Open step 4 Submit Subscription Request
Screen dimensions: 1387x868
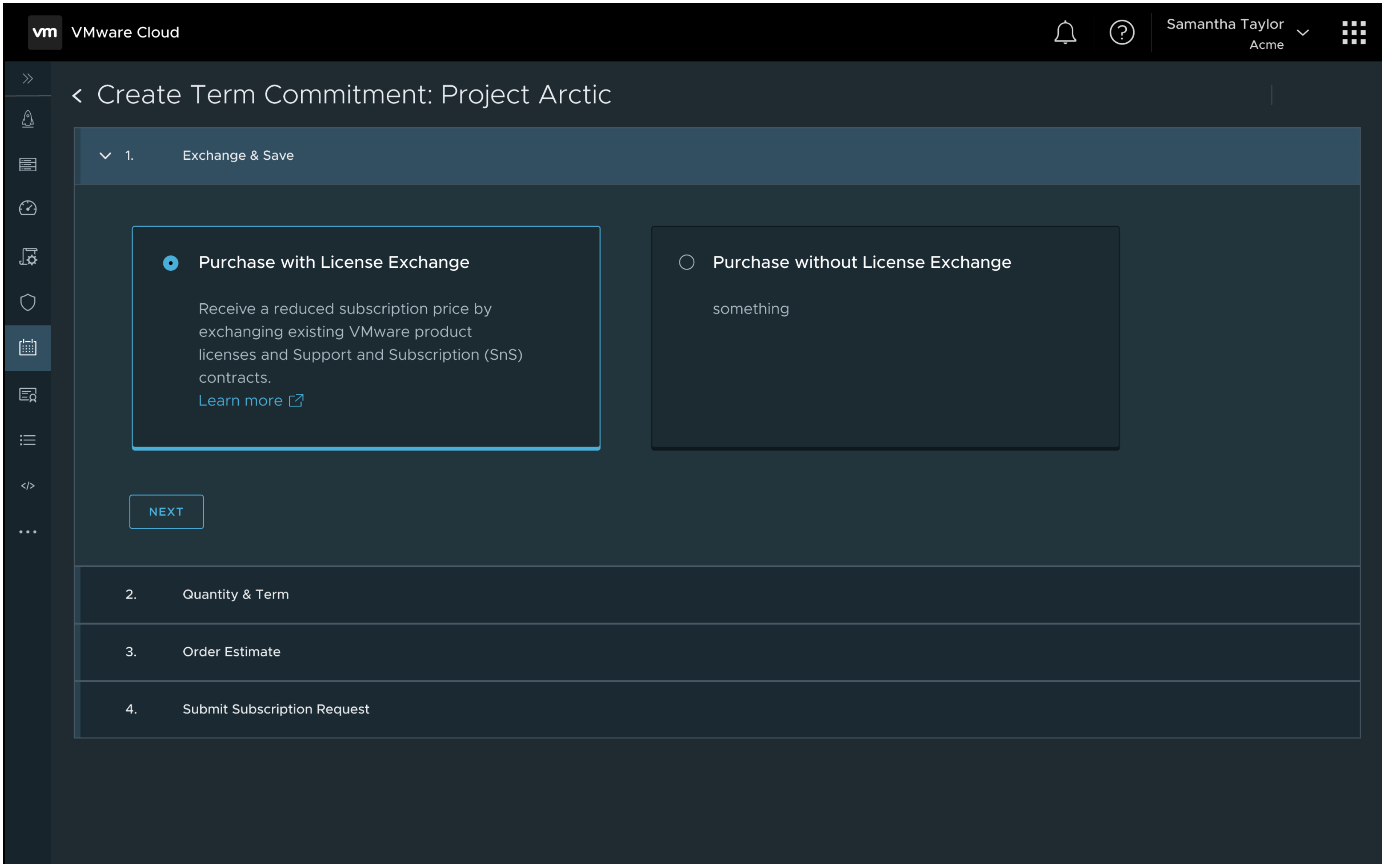[x=276, y=709]
